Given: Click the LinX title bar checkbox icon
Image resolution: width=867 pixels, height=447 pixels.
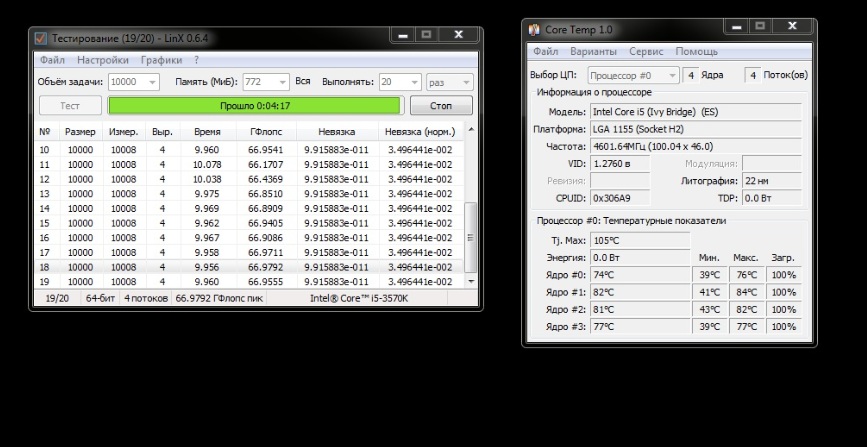Looking at the screenshot, I should coord(40,38).
